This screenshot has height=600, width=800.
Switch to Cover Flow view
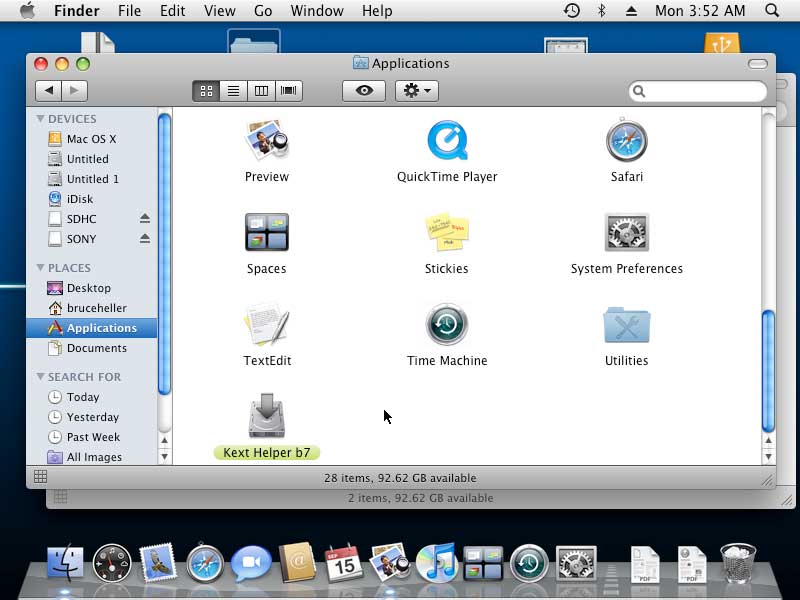[289, 91]
